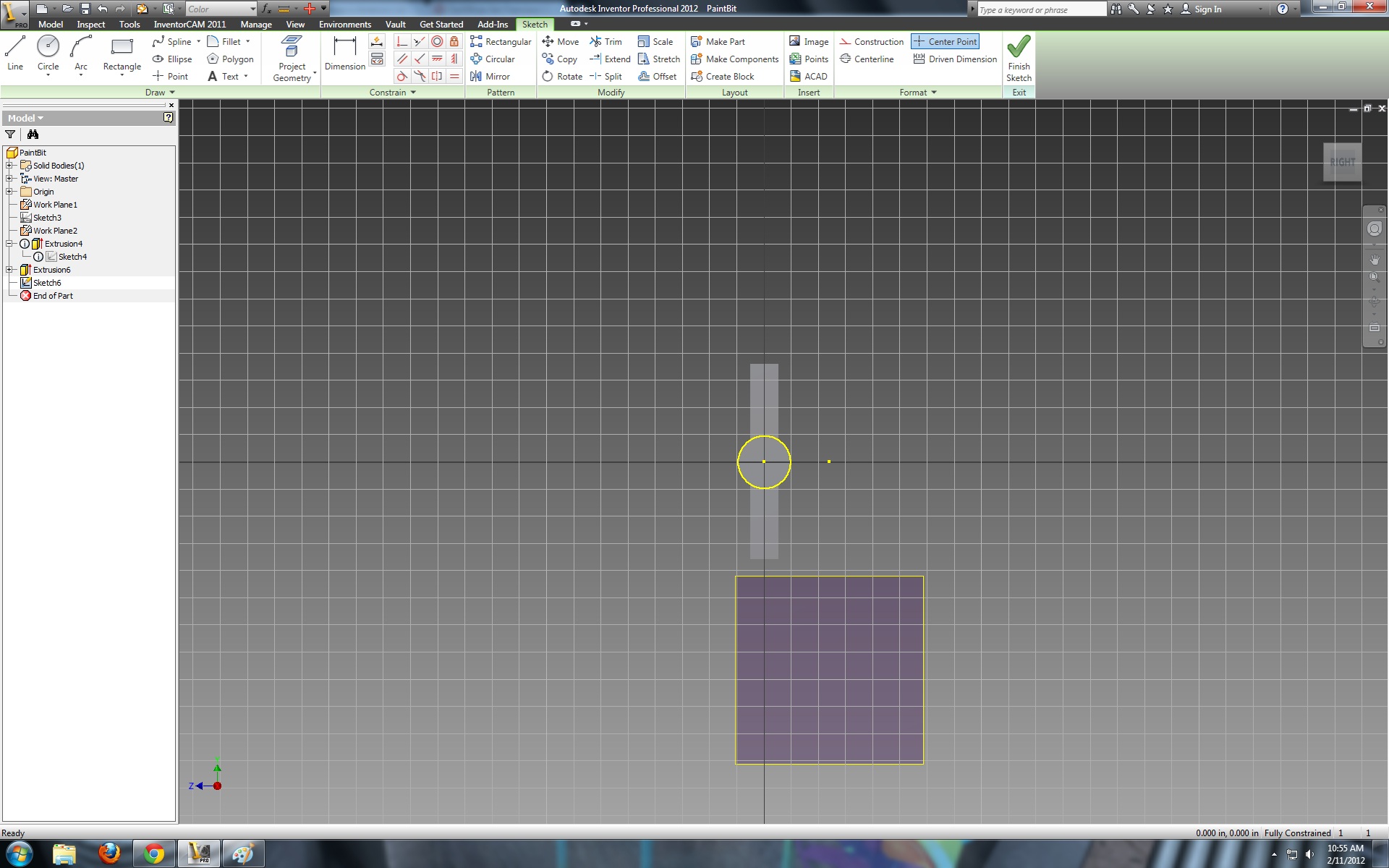1389x868 pixels.
Task: Expand the Origin folder node
Action: pos(9,192)
